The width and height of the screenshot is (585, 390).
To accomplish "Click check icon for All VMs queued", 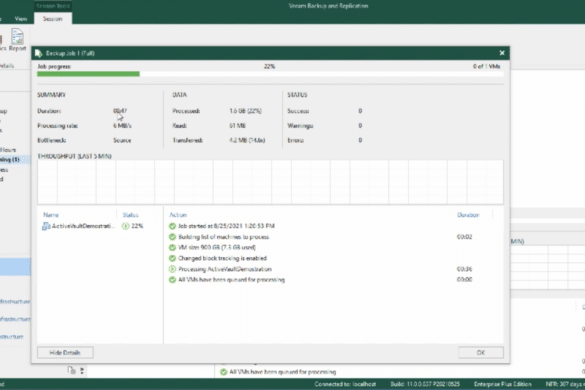I will (x=172, y=280).
